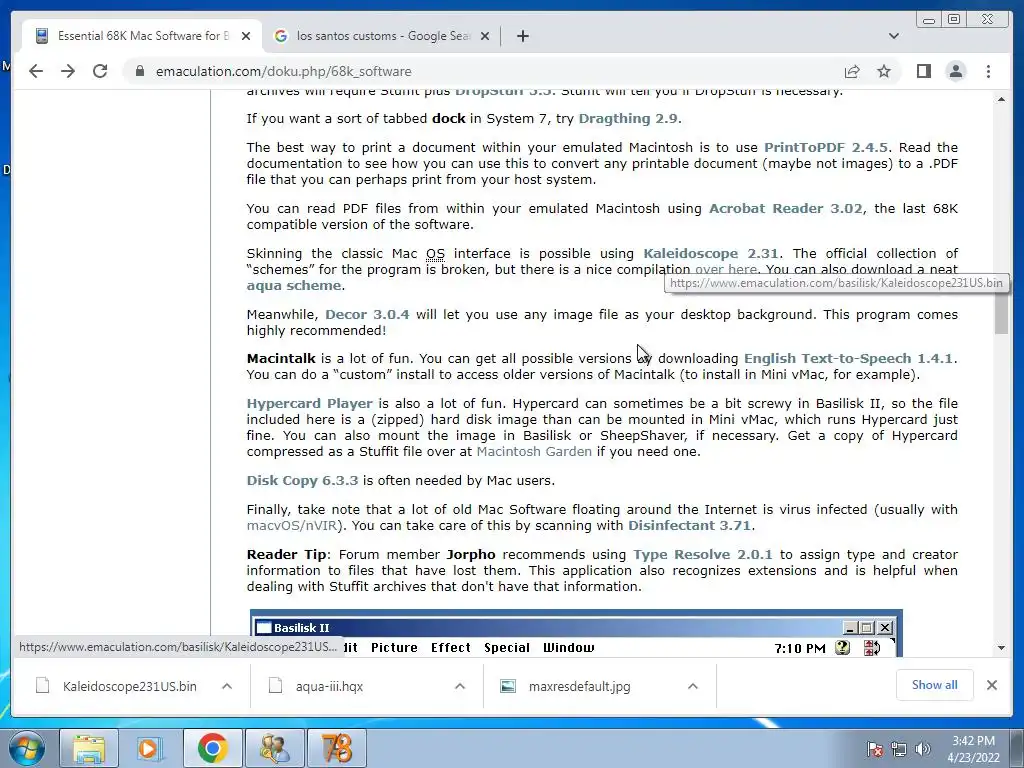Click Effect menu in Basilisk II screenshot
The height and width of the screenshot is (768, 1024).
451,647
